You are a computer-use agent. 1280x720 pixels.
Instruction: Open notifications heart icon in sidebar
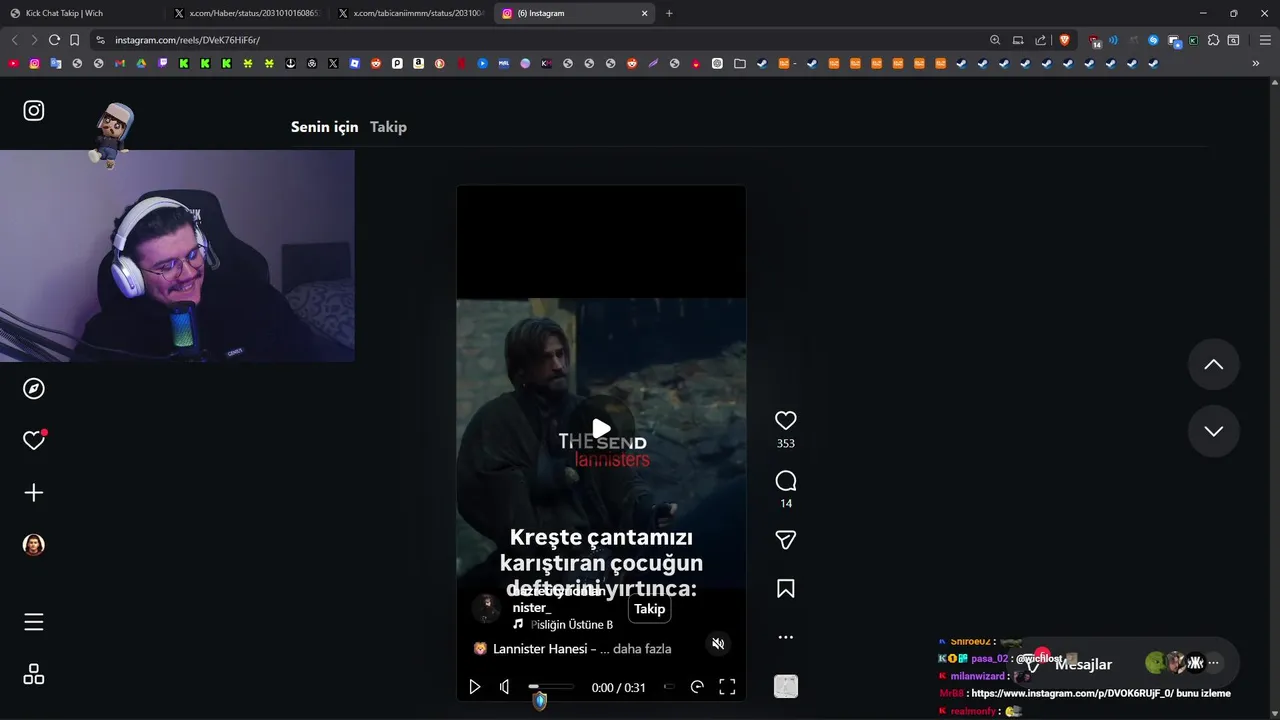[34, 440]
